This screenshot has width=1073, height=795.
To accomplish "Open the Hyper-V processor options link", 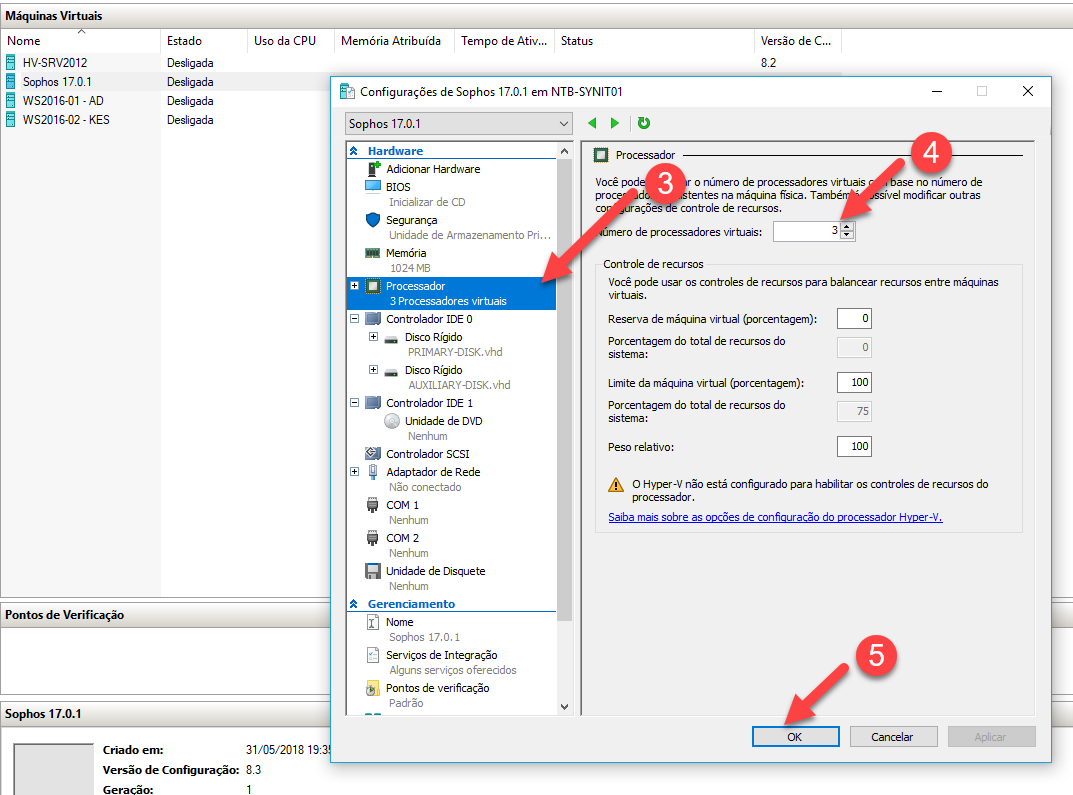I will coord(775,517).
